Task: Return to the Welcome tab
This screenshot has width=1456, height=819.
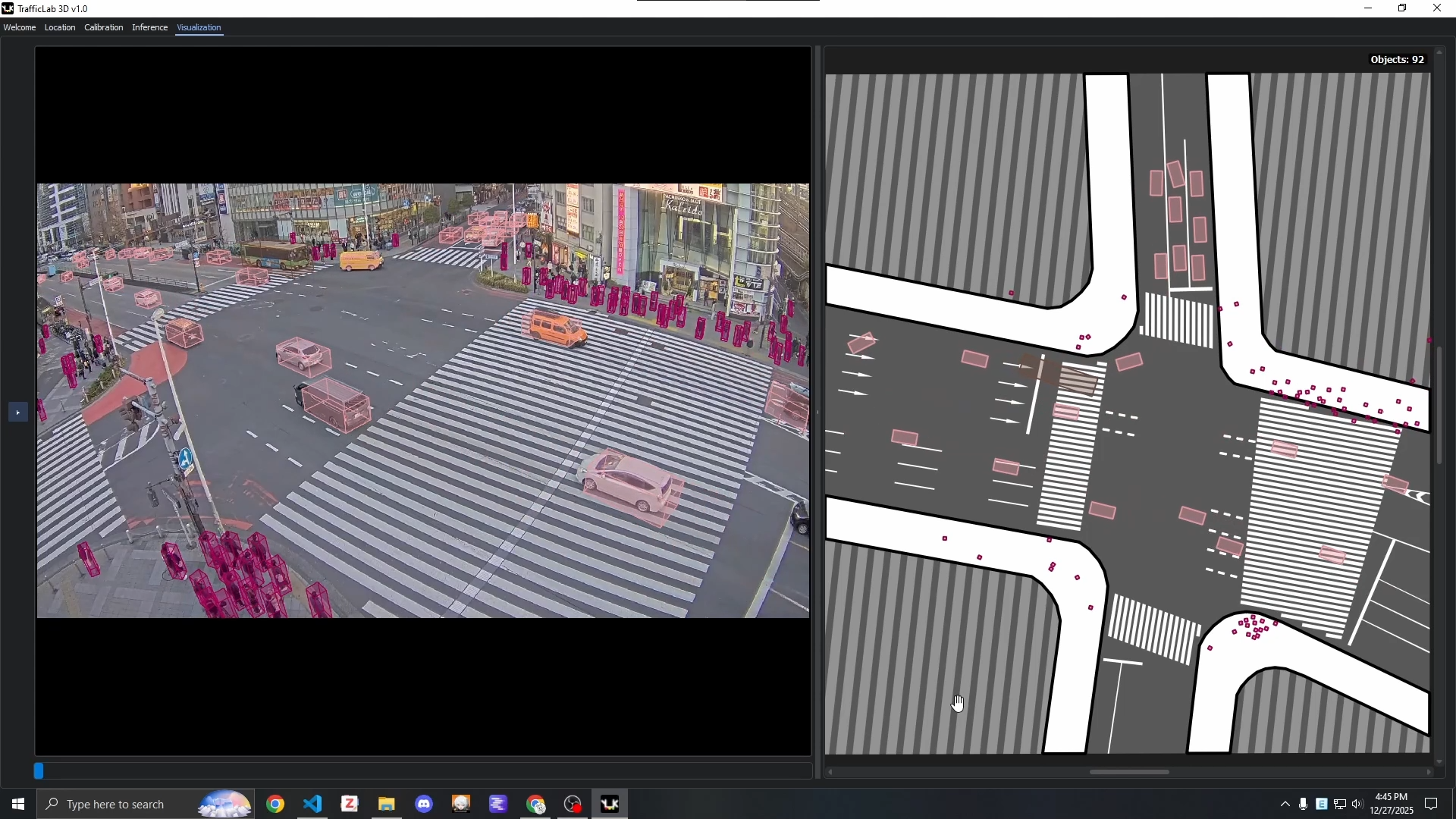Action: click(20, 27)
